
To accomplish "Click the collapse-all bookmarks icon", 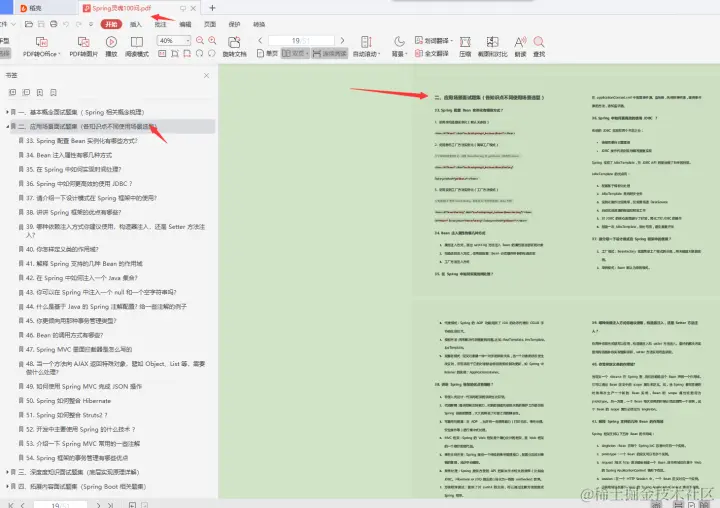I will [x=26, y=92].
